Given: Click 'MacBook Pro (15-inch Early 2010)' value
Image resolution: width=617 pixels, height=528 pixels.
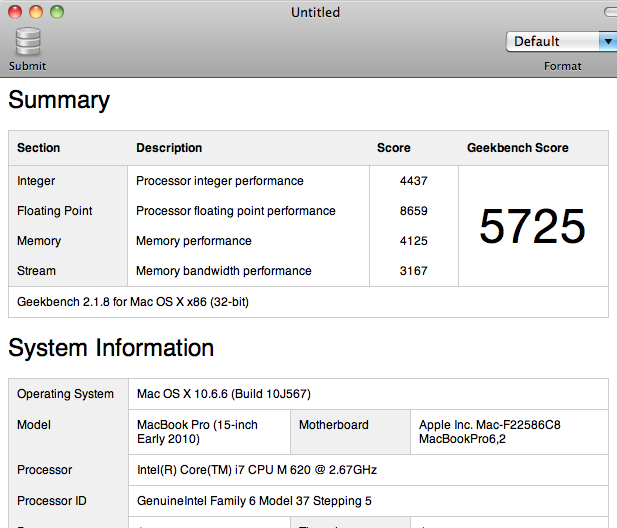Looking at the screenshot, I should point(197,432).
